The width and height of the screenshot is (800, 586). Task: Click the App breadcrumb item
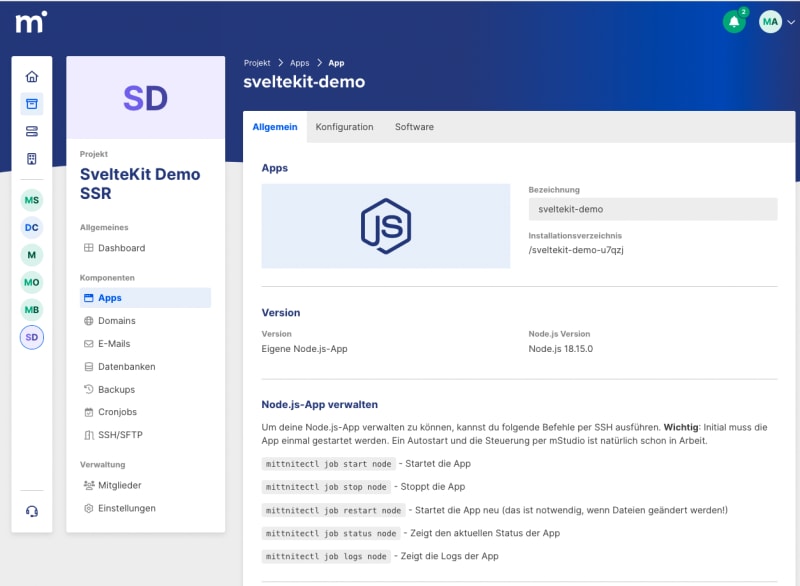[336, 63]
